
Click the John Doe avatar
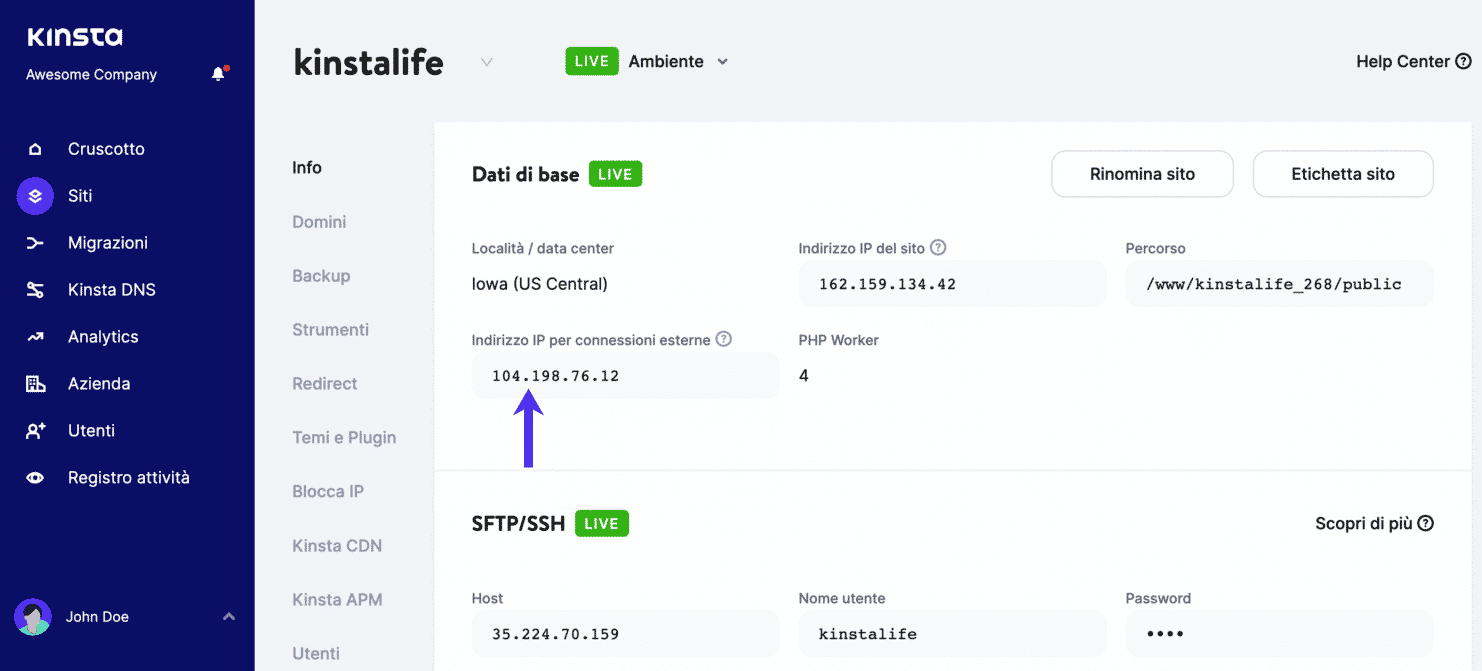(x=33, y=617)
